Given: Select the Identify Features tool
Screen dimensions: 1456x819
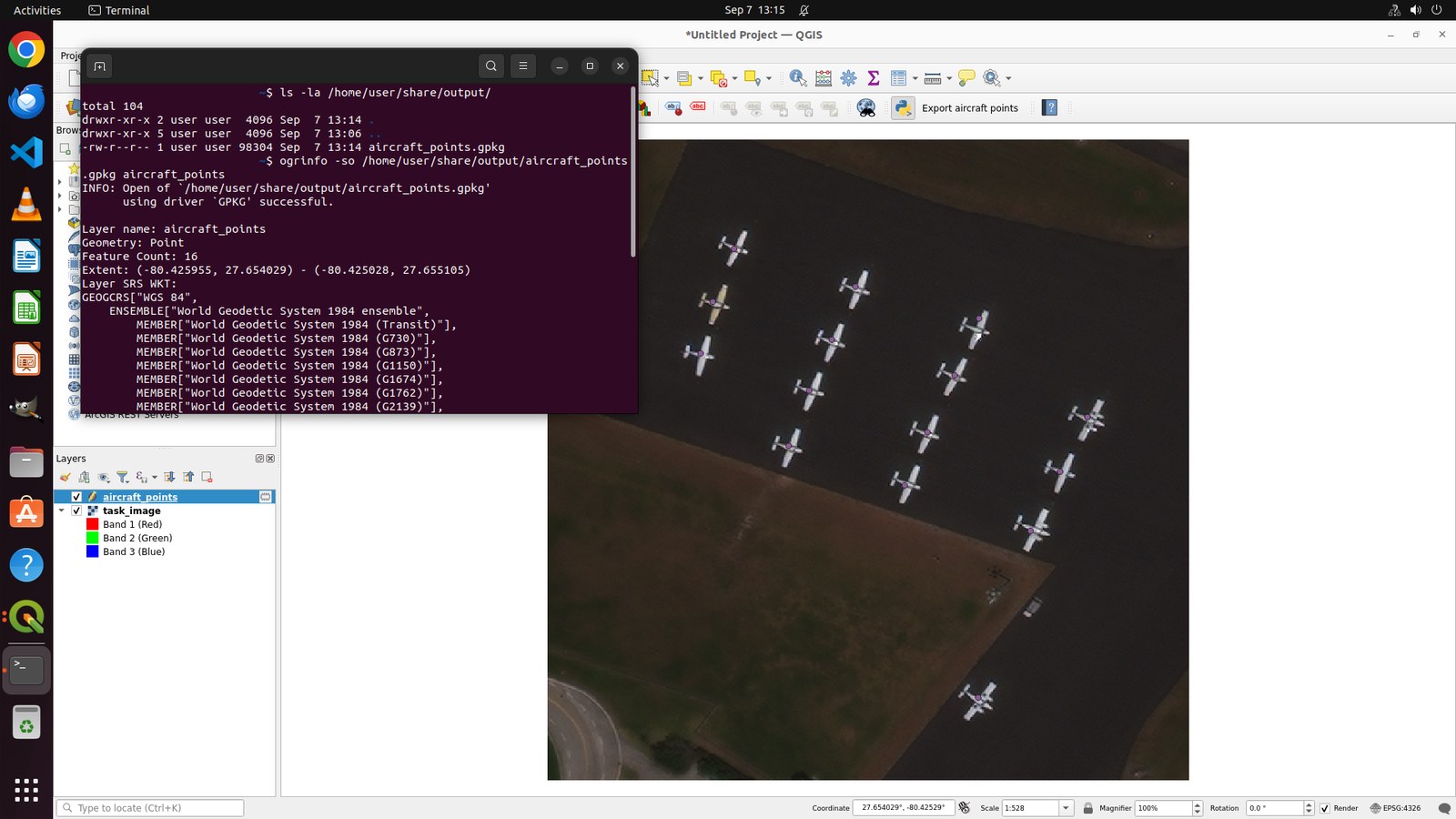Looking at the screenshot, I should coord(797,78).
